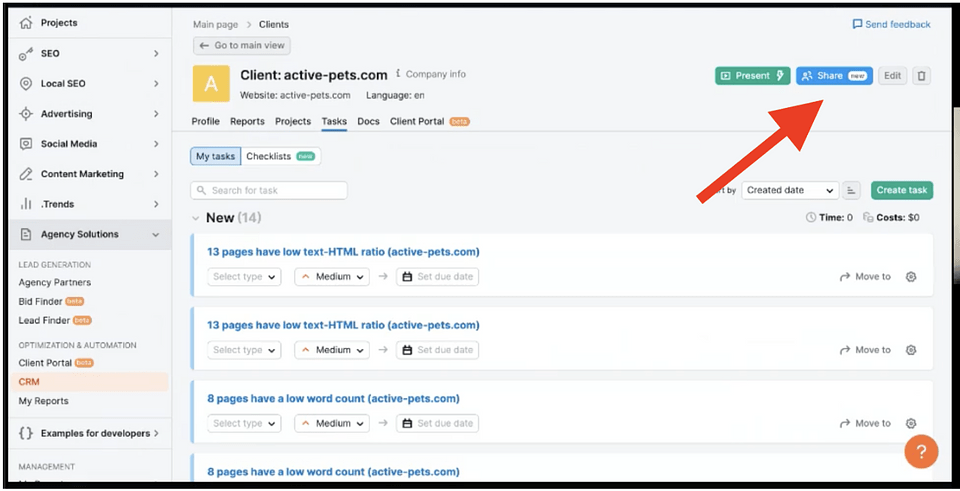Click the Projects home icon in sidebar

(26, 23)
